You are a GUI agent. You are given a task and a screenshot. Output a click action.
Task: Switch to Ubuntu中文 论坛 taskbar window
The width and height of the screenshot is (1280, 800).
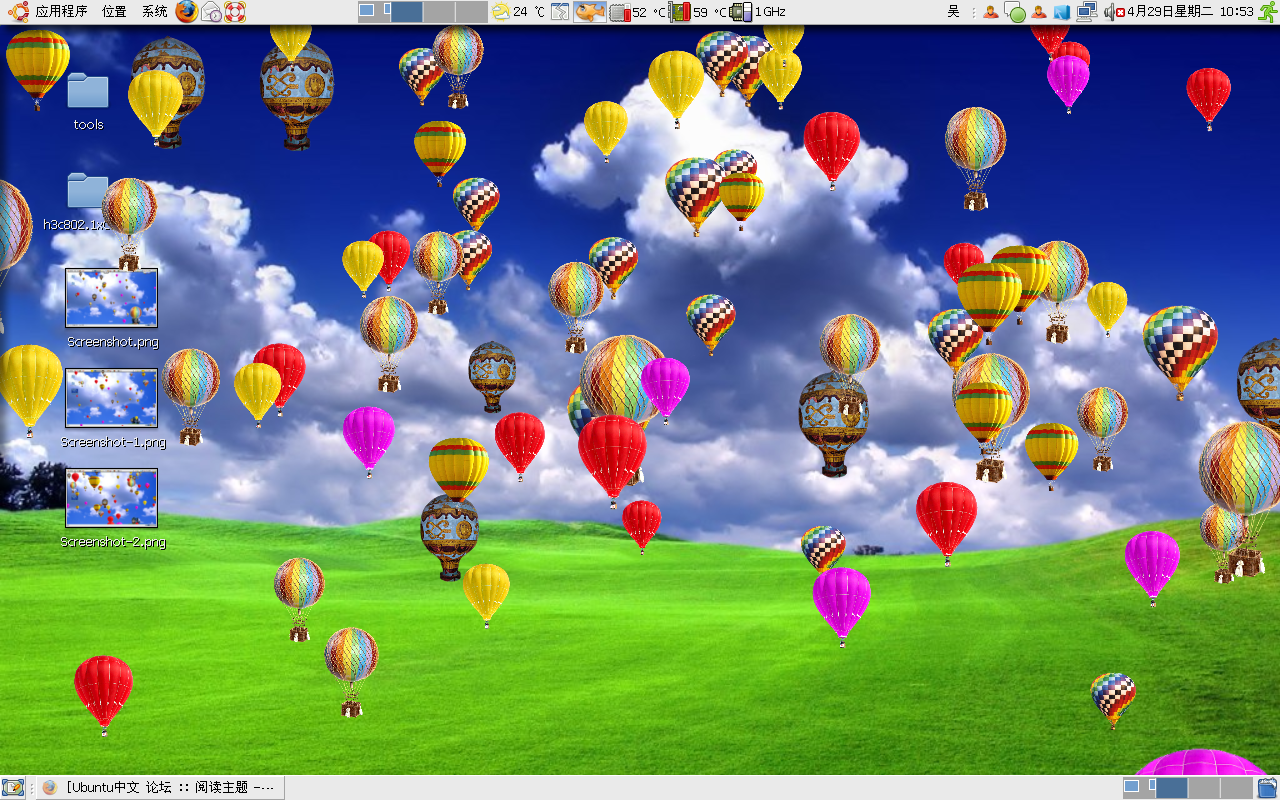click(x=160, y=787)
